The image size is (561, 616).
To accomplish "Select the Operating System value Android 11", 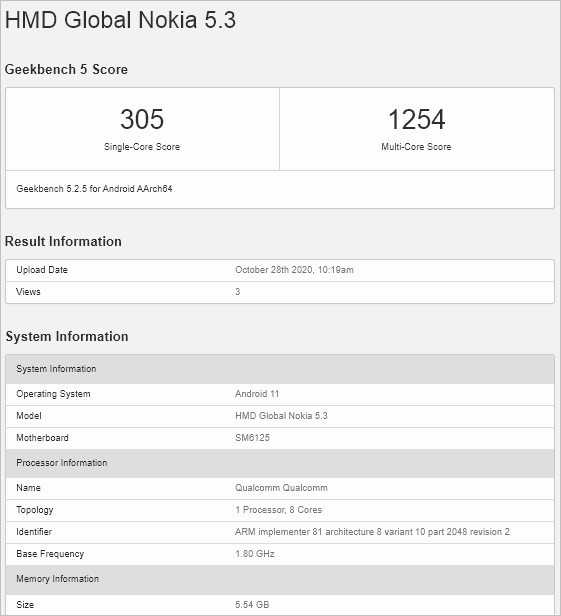I will click(257, 394).
